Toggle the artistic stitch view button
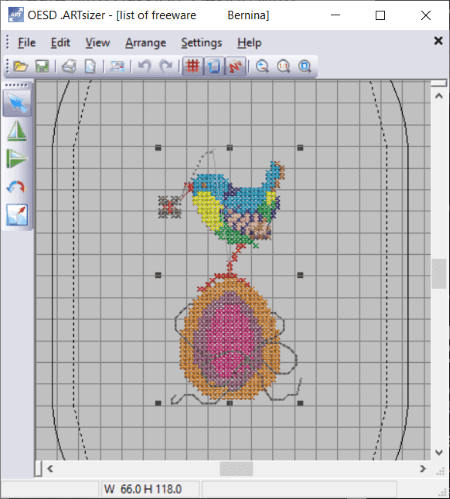Screen dimensions: 450x499 (x=235, y=66)
